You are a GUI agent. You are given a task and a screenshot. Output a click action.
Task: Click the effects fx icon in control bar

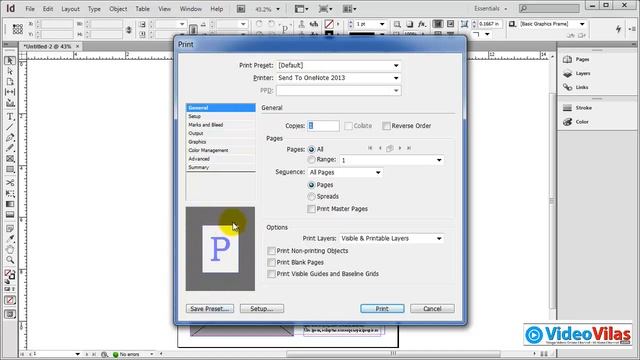pos(422,24)
